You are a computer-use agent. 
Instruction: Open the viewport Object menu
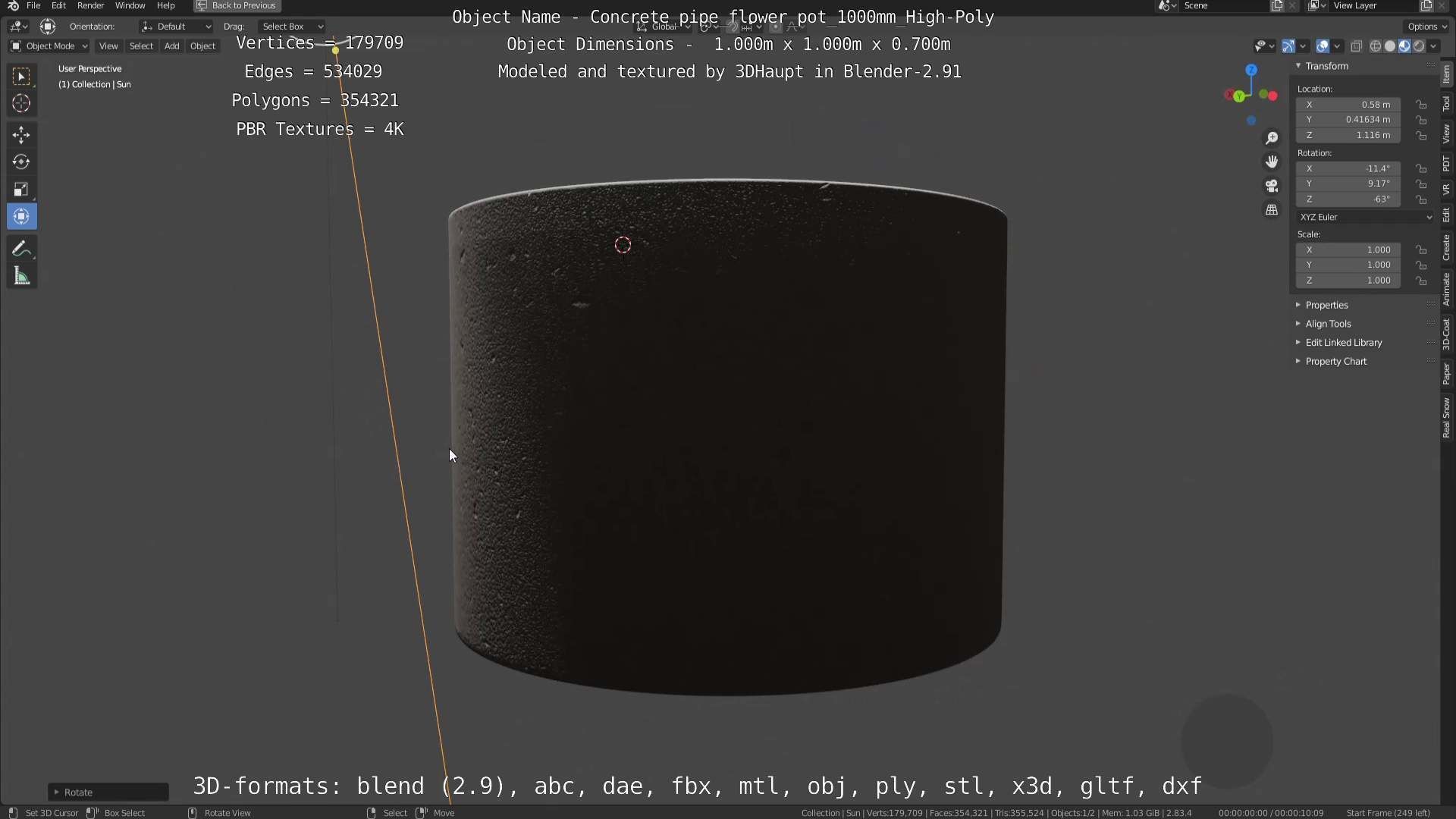202,46
